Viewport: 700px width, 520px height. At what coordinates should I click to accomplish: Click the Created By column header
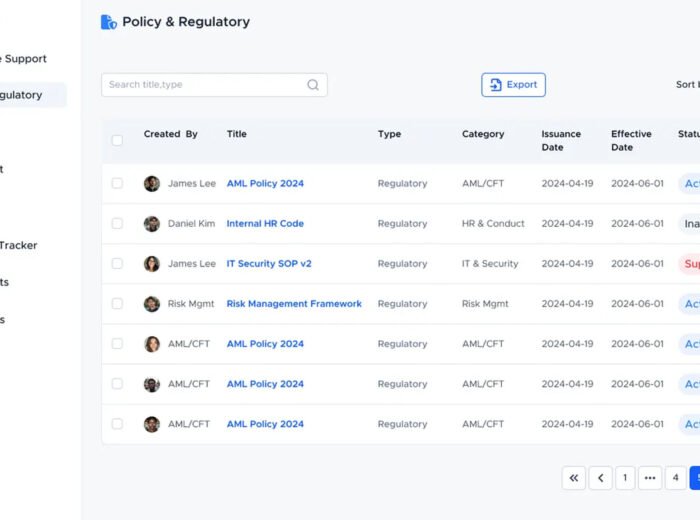[x=171, y=134]
